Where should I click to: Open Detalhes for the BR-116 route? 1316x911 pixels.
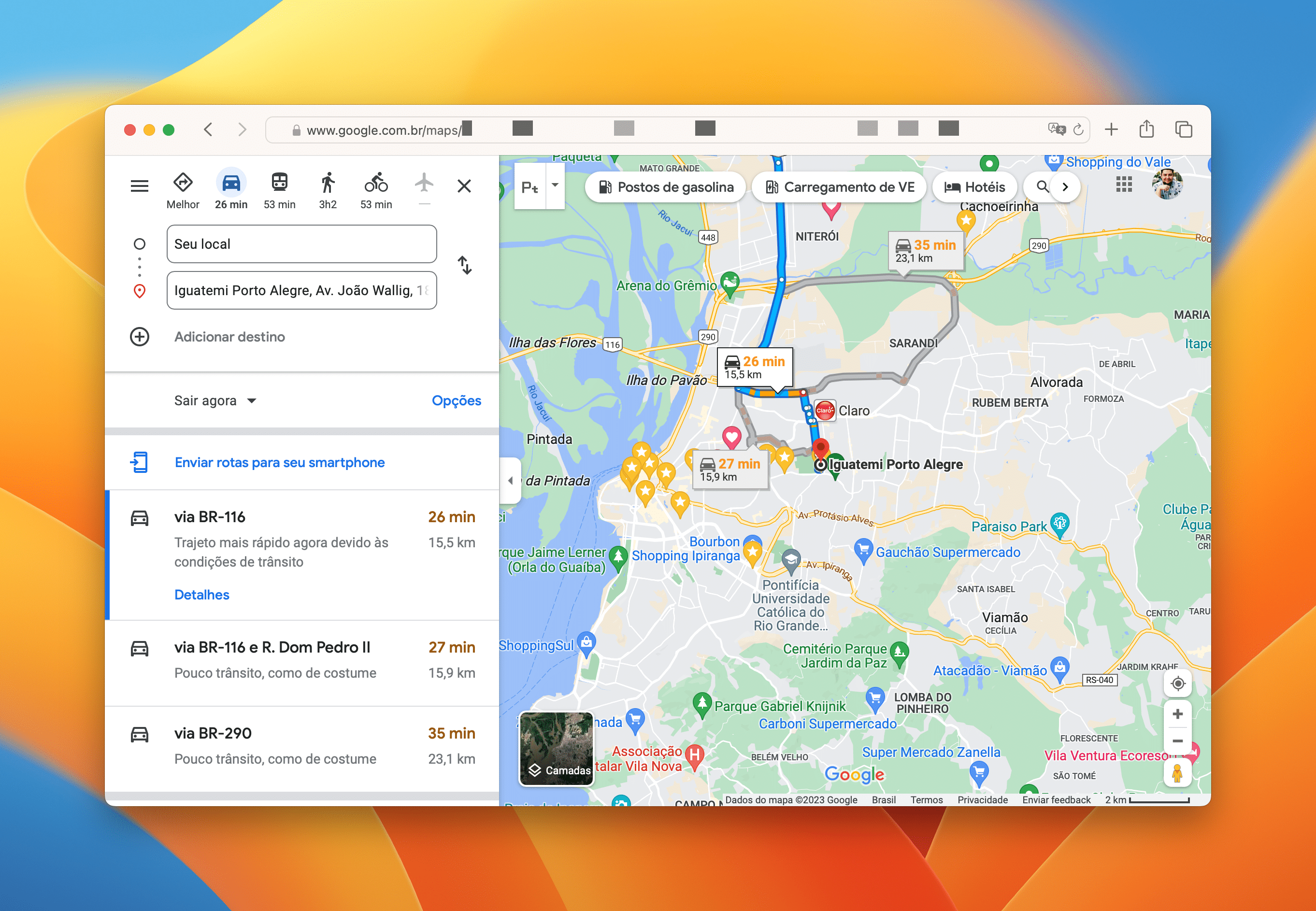coord(201,595)
